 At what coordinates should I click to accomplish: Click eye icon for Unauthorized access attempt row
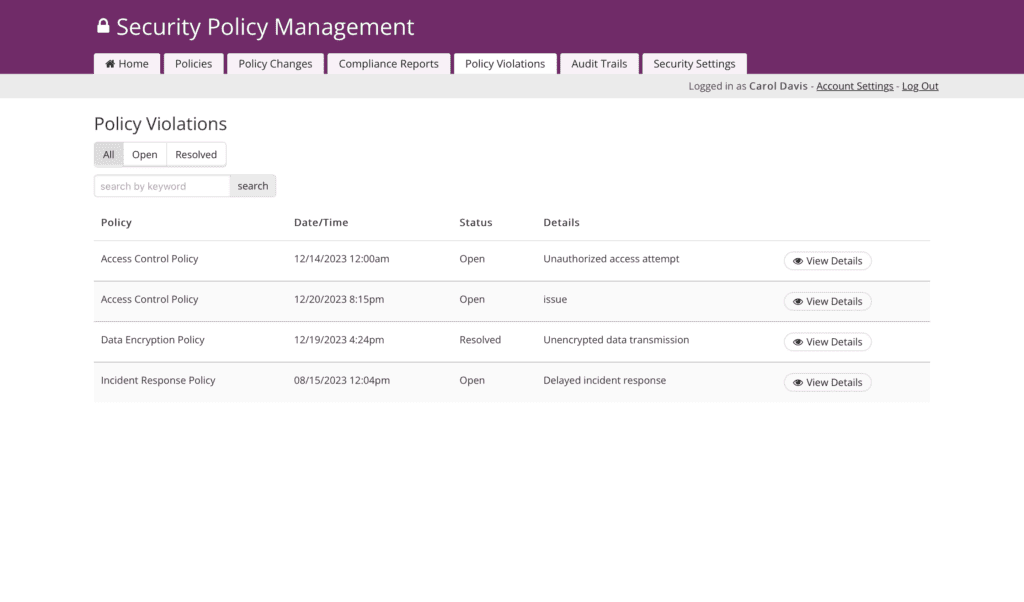[798, 261]
